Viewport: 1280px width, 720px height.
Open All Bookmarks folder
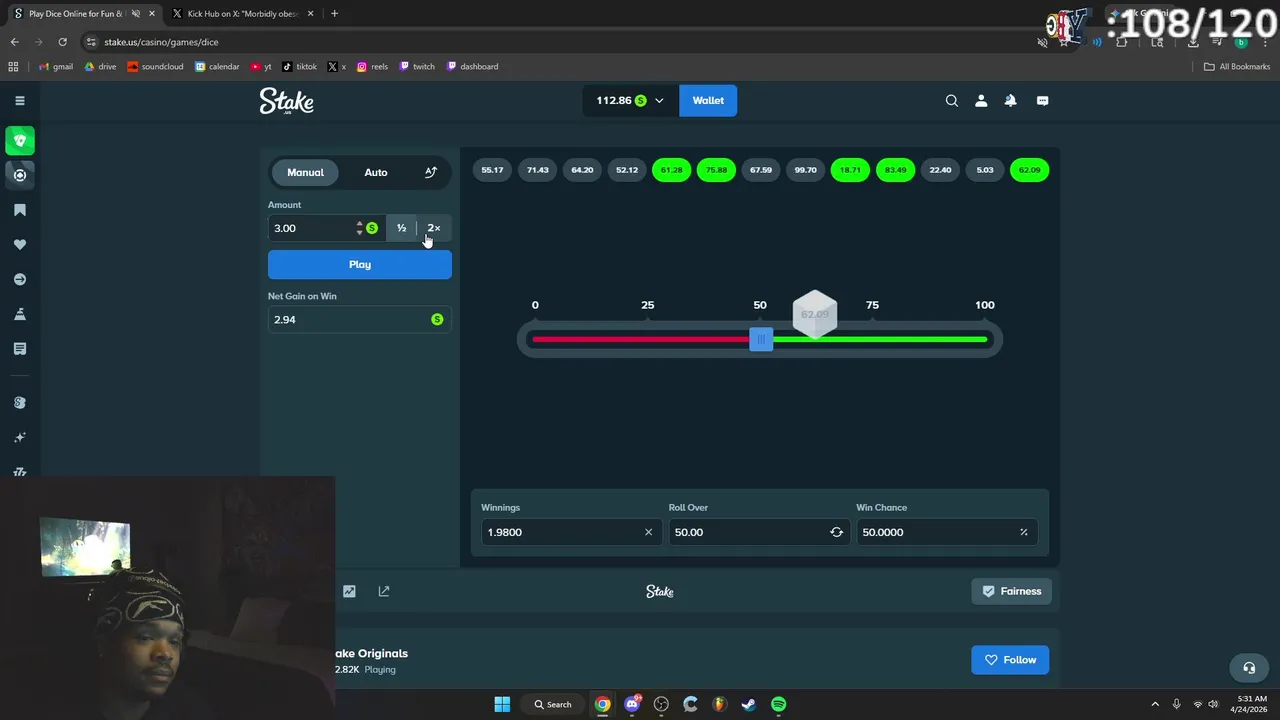point(1237,67)
